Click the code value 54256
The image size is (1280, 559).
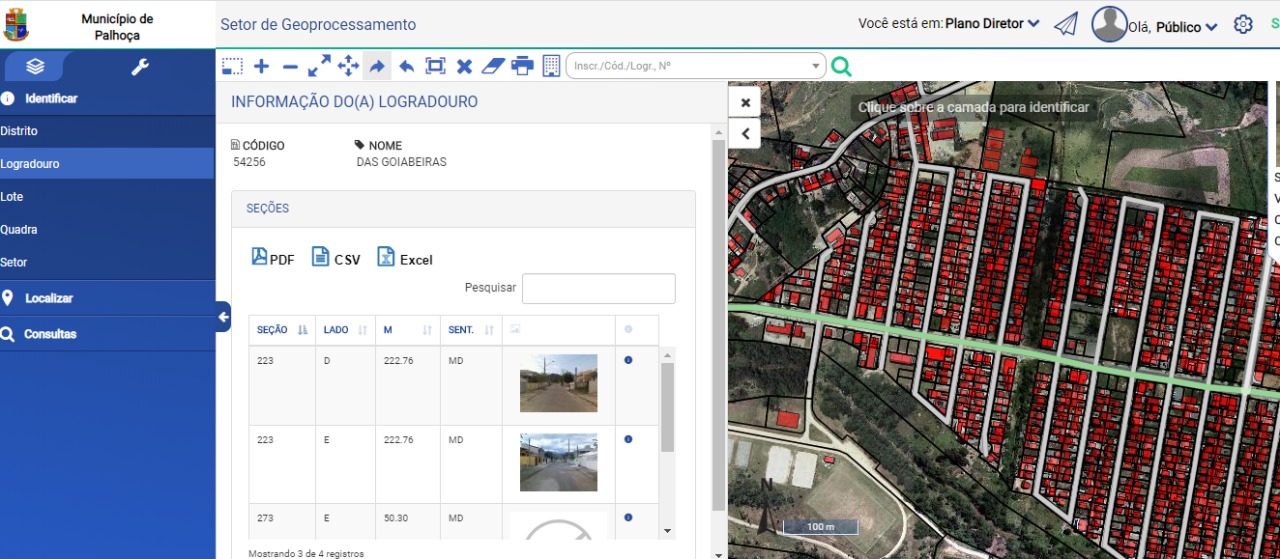(x=249, y=162)
